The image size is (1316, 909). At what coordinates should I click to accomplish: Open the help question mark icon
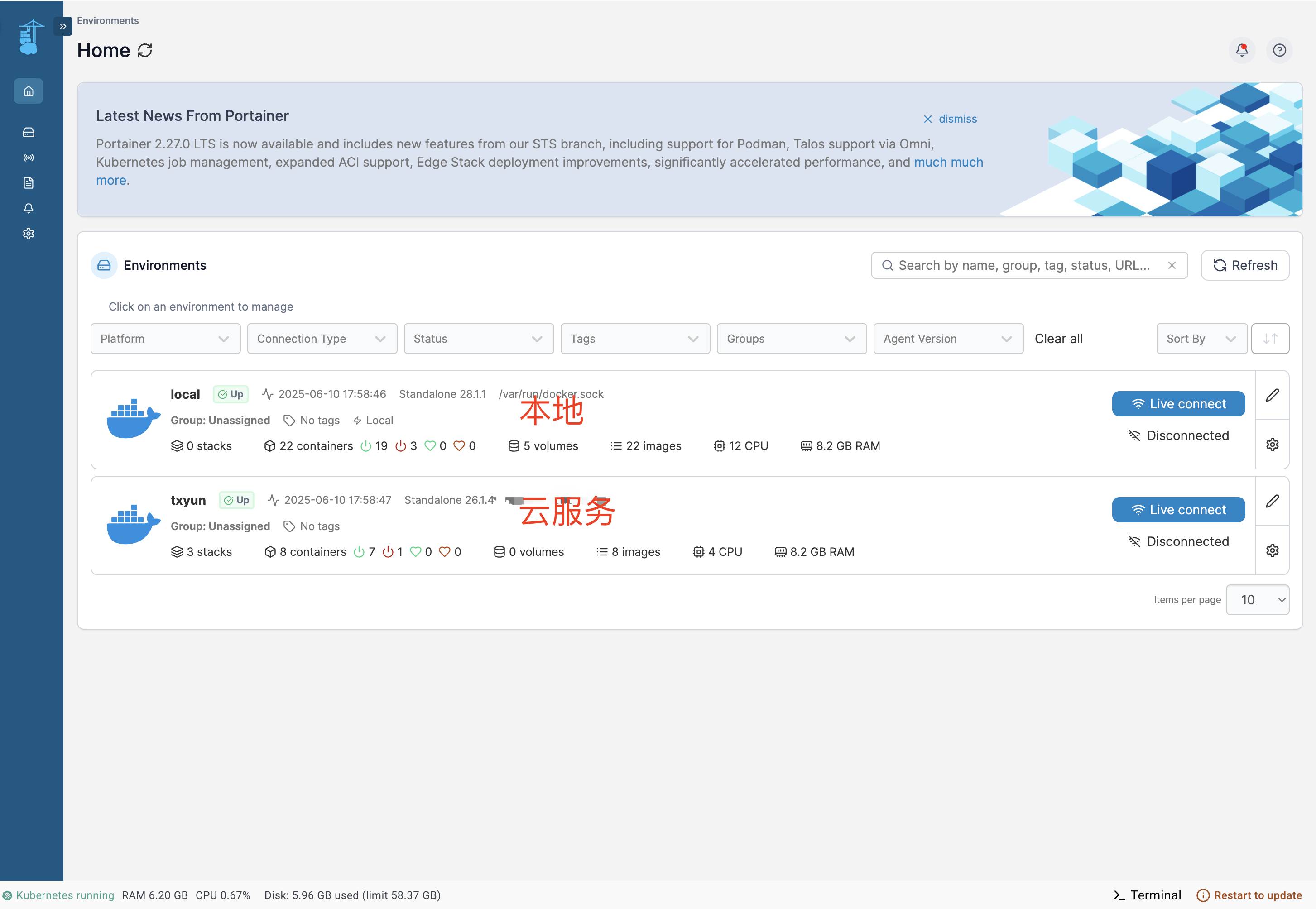[1279, 50]
